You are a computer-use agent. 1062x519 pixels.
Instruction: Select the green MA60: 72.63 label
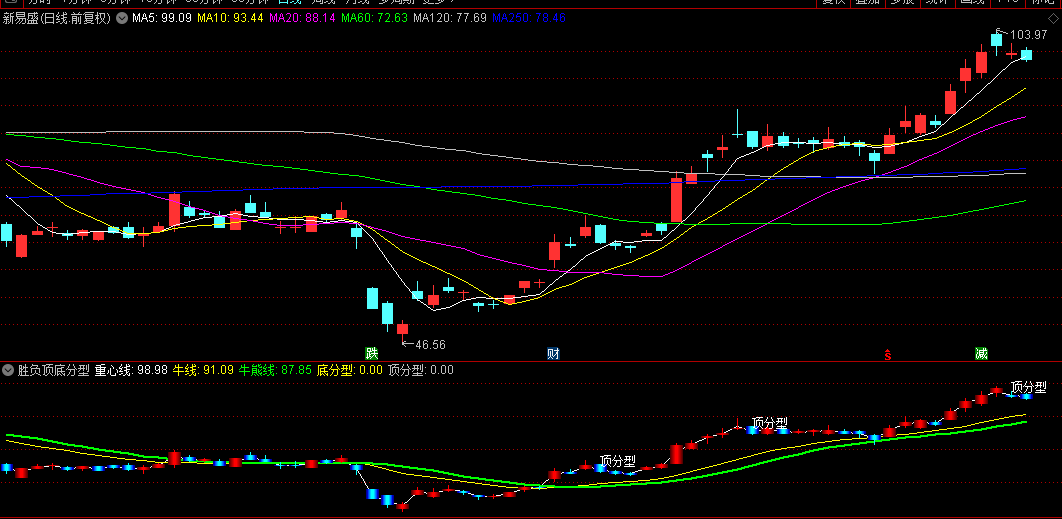[375, 19]
